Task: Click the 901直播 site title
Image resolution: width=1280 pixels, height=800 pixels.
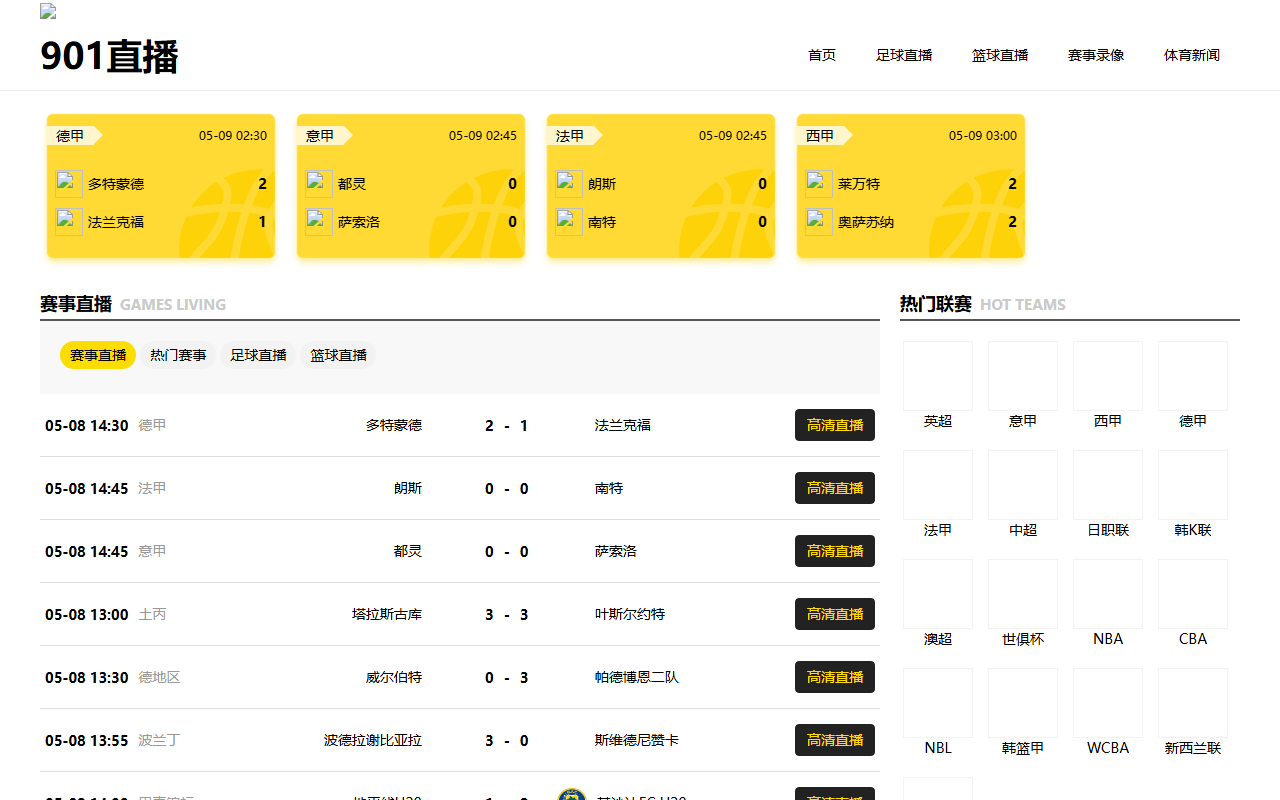Action: [x=109, y=56]
